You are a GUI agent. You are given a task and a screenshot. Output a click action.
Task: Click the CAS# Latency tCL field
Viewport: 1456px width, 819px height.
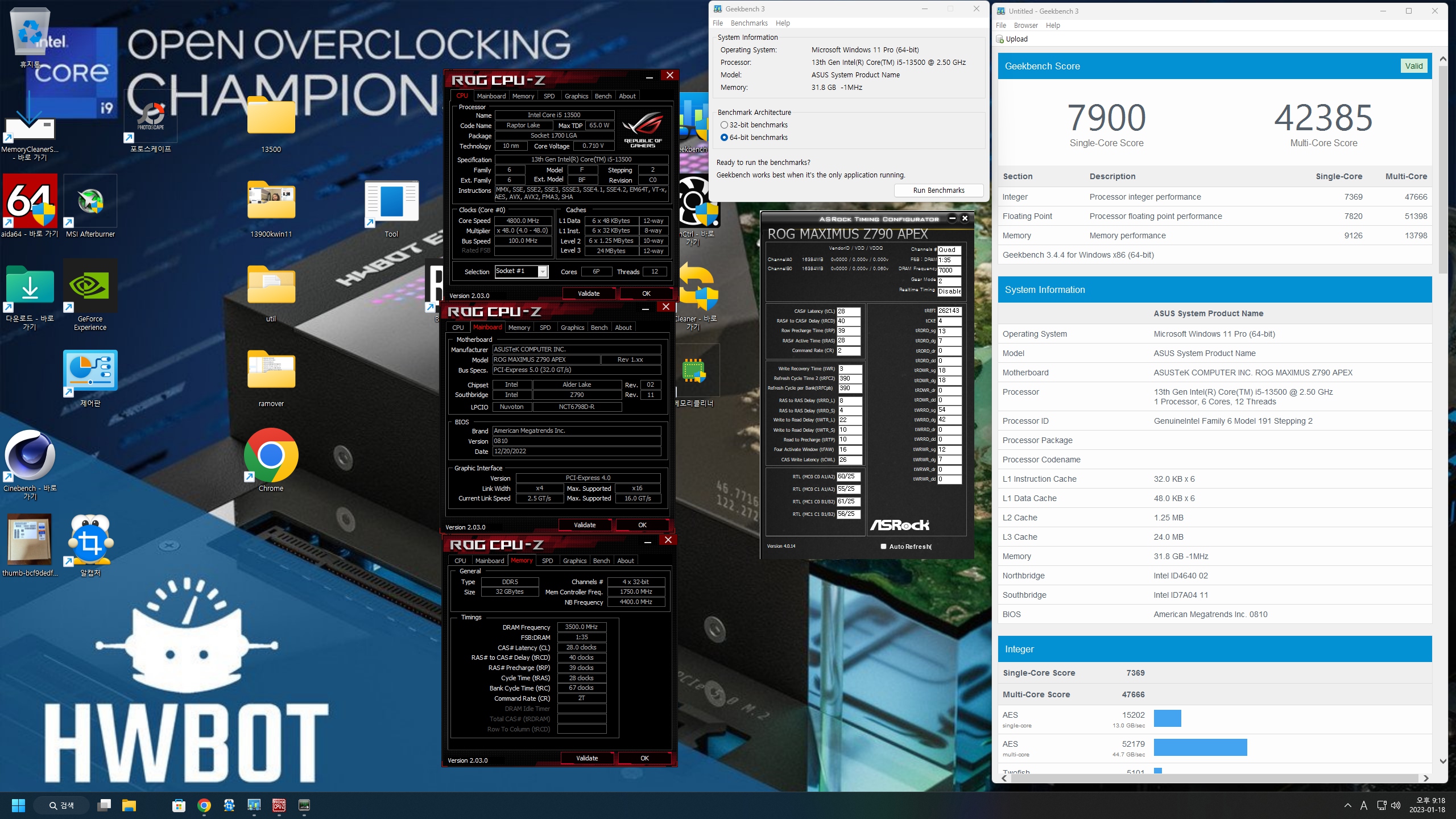tap(849, 311)
